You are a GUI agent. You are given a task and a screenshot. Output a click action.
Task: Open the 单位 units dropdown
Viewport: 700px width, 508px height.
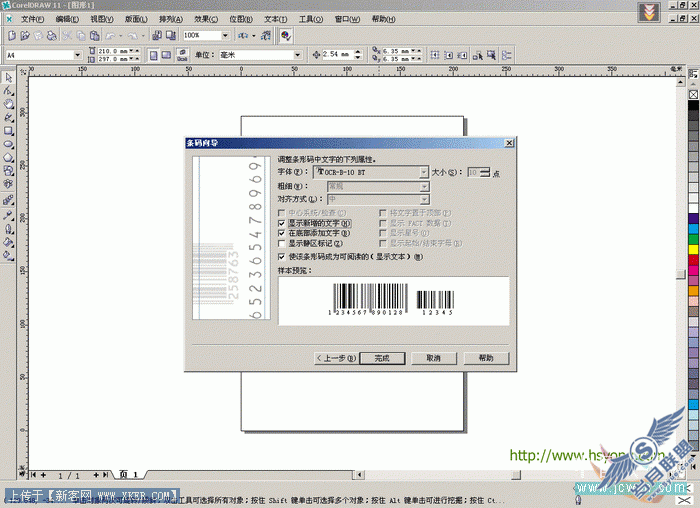coord(298,55)
